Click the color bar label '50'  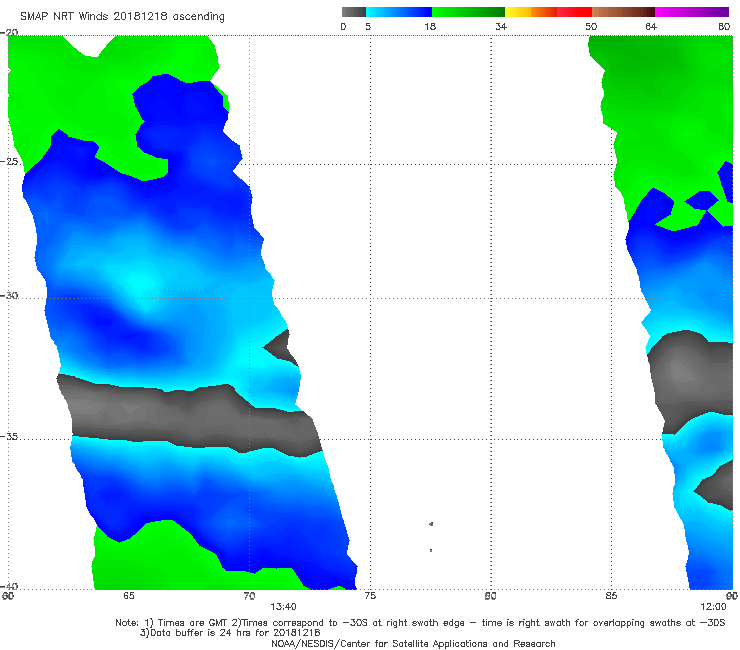coord(591,27)
